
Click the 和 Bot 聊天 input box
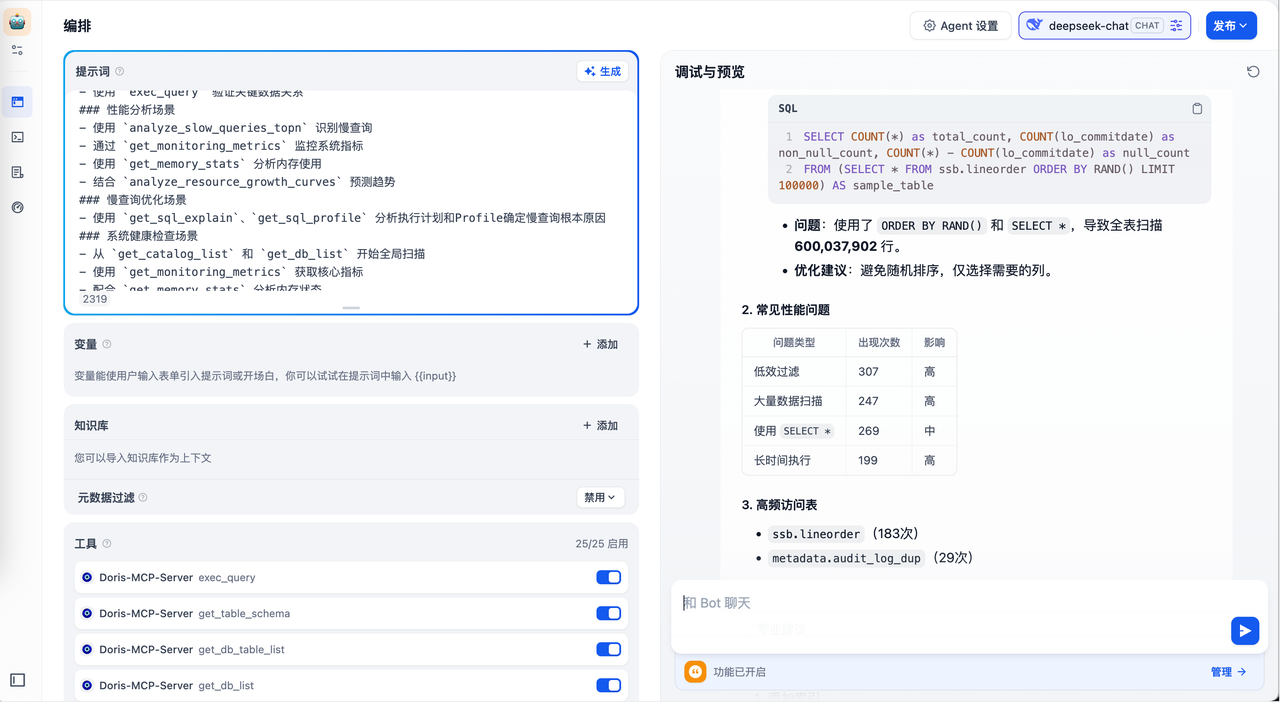pos(950,603)
